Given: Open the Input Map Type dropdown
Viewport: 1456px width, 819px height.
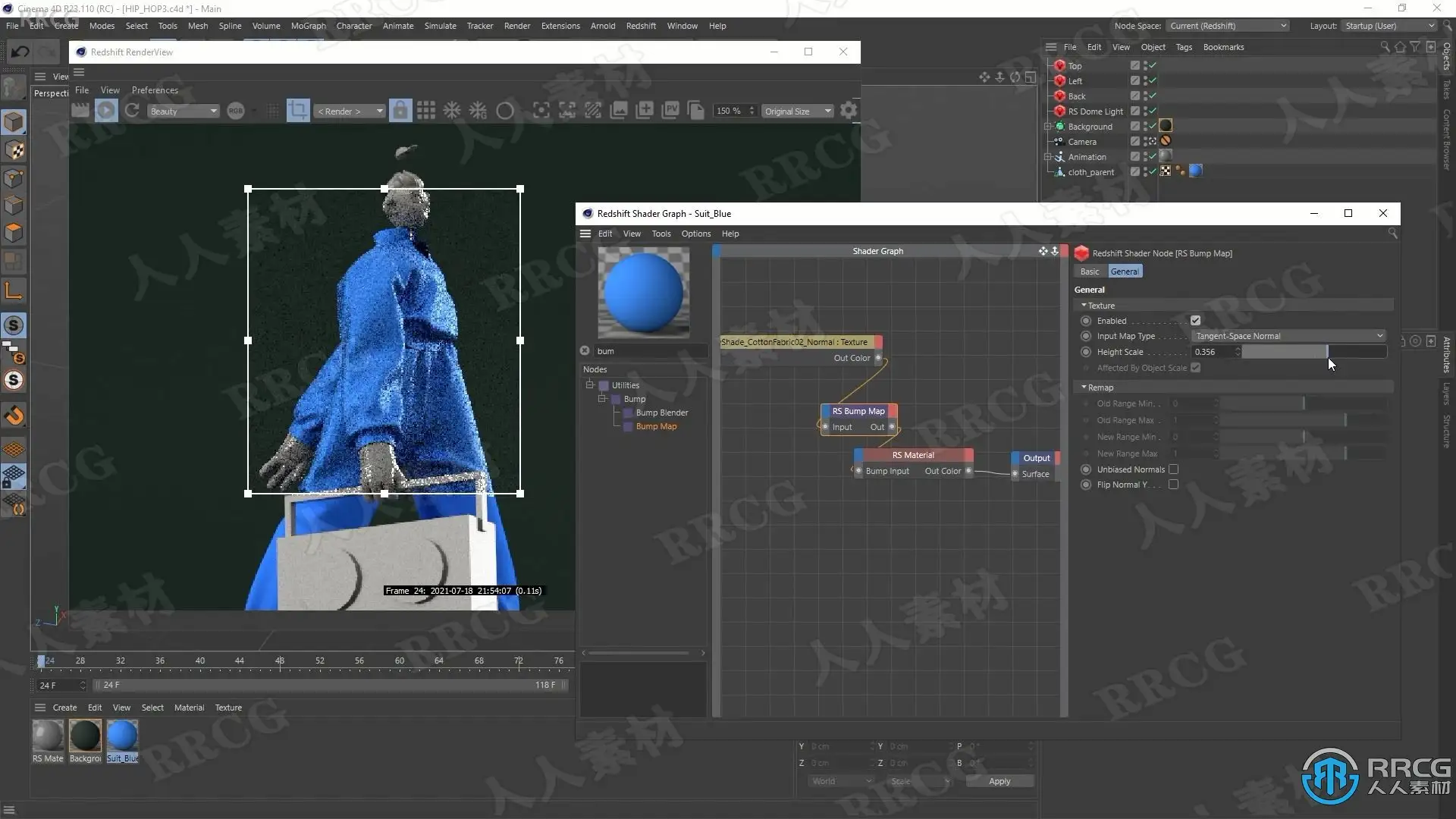Looking at the screenshot, I should (1288, 336).
